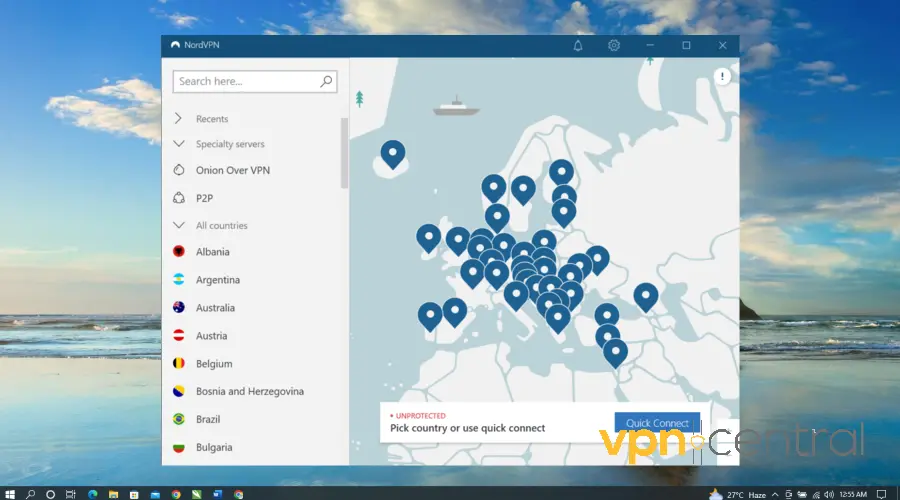Select the map pin over Sweden

click(523, 189)
